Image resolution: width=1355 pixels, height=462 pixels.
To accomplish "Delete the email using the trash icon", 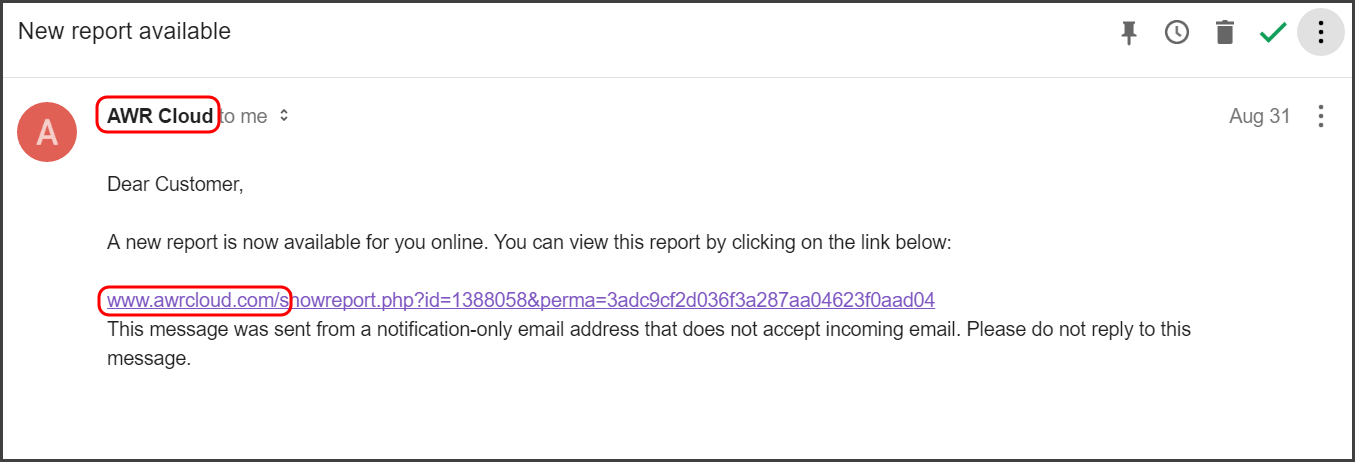I will [1225, 33].
